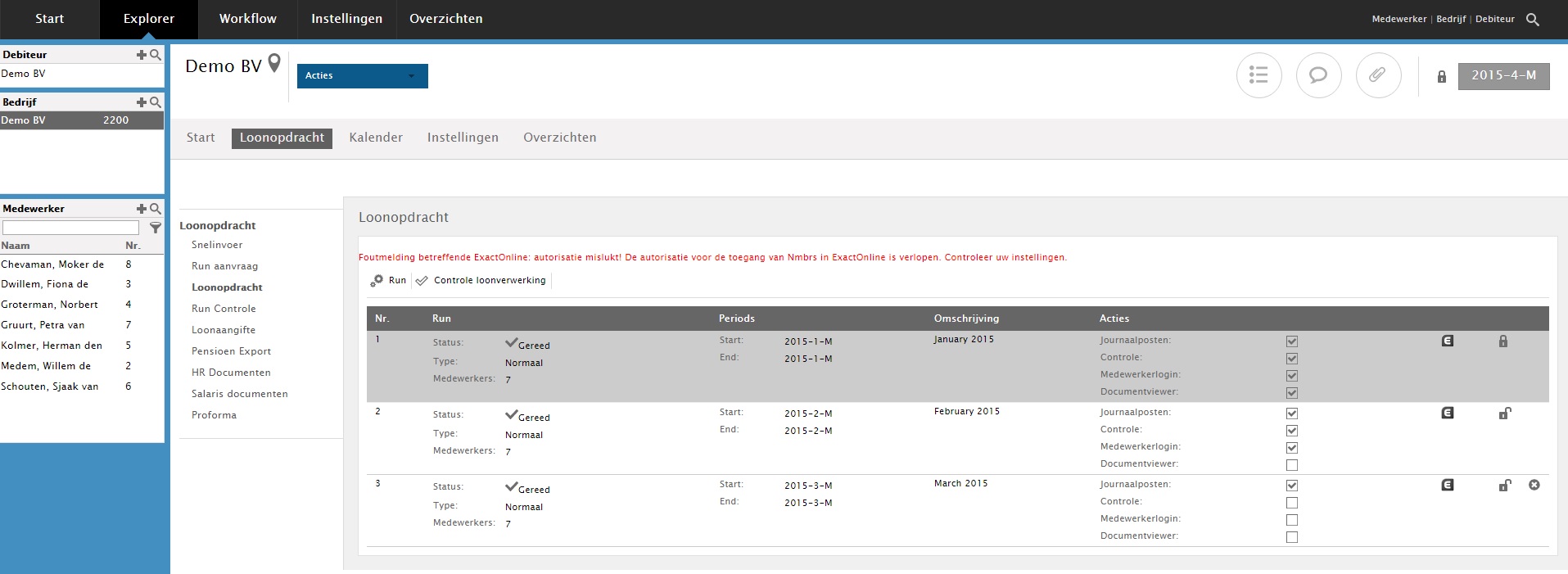Unlock icon for the March 2015 run
This screenshot has height=574, width=1568.
(1504, 486)
